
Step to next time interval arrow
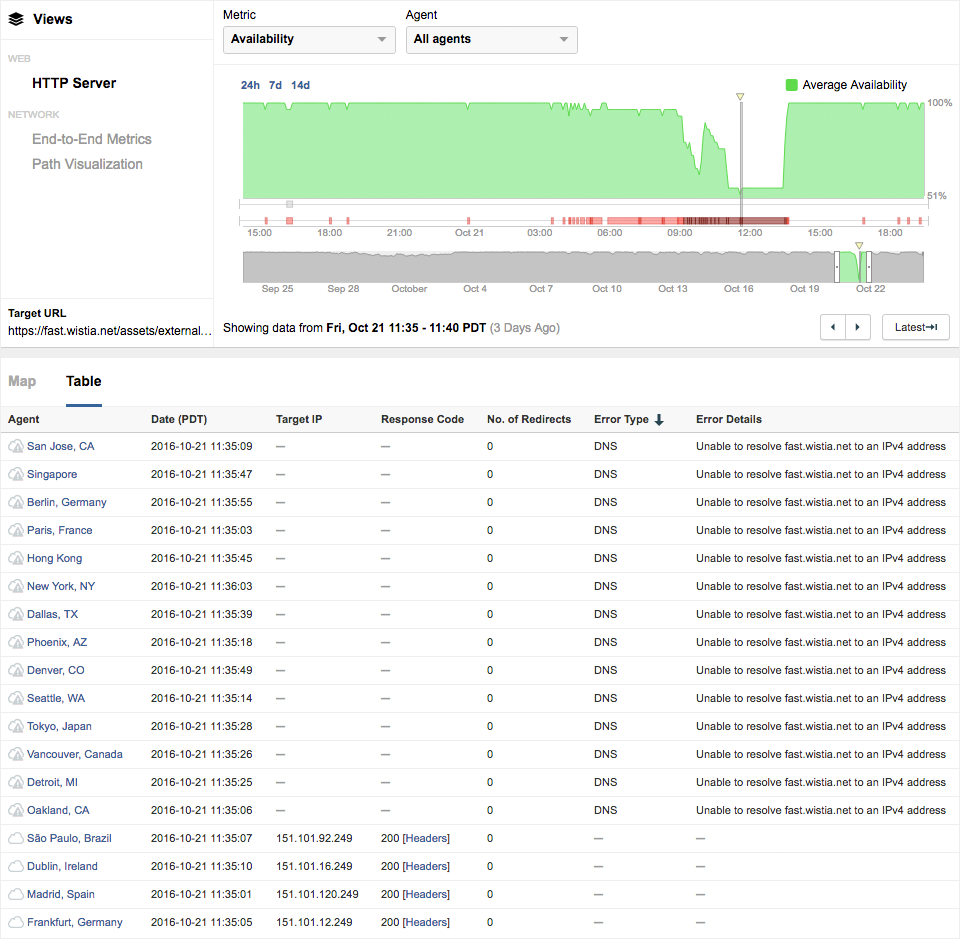857,327
